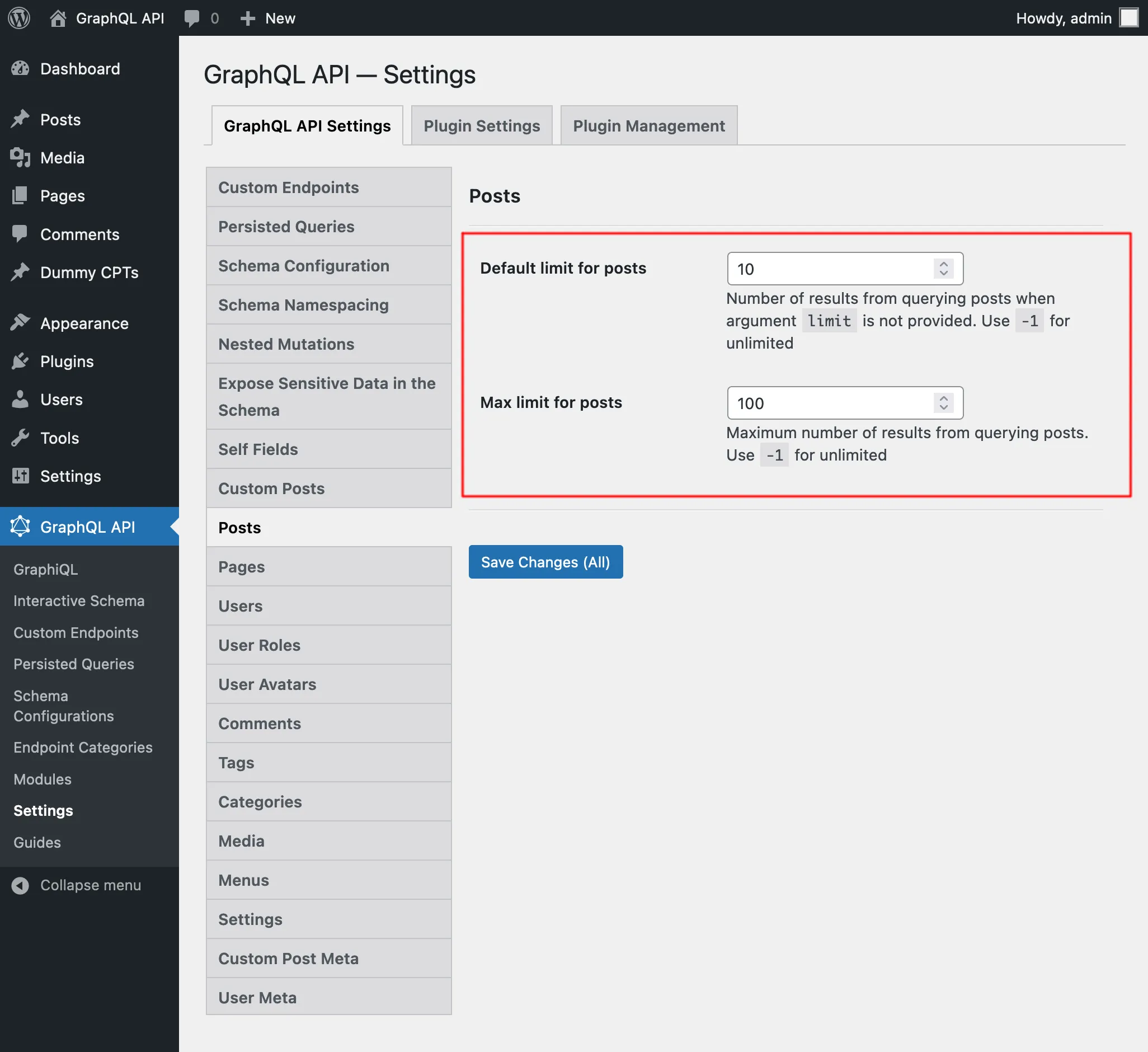The width and height of the screenshot is (1148, 1052).
Task: Click the Appearance paintbrush icon
Action: tap(20, 323)
